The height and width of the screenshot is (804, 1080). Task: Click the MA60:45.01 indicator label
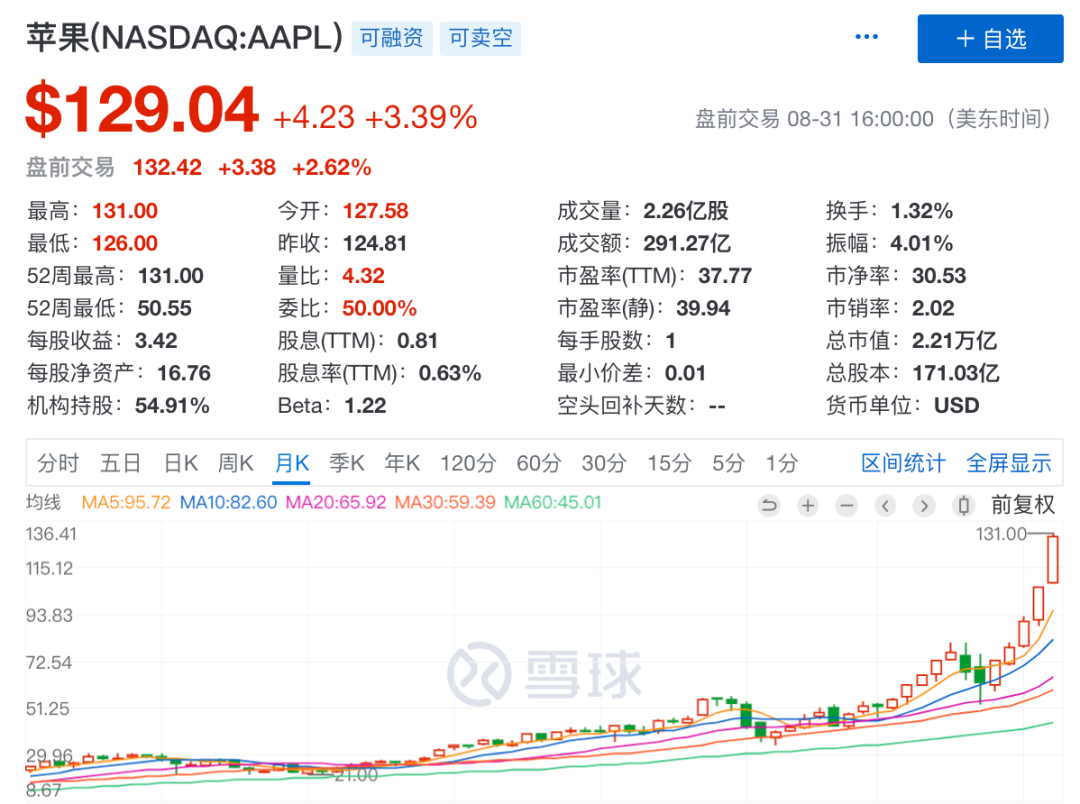pyautogui.click(x=552, y=502)
